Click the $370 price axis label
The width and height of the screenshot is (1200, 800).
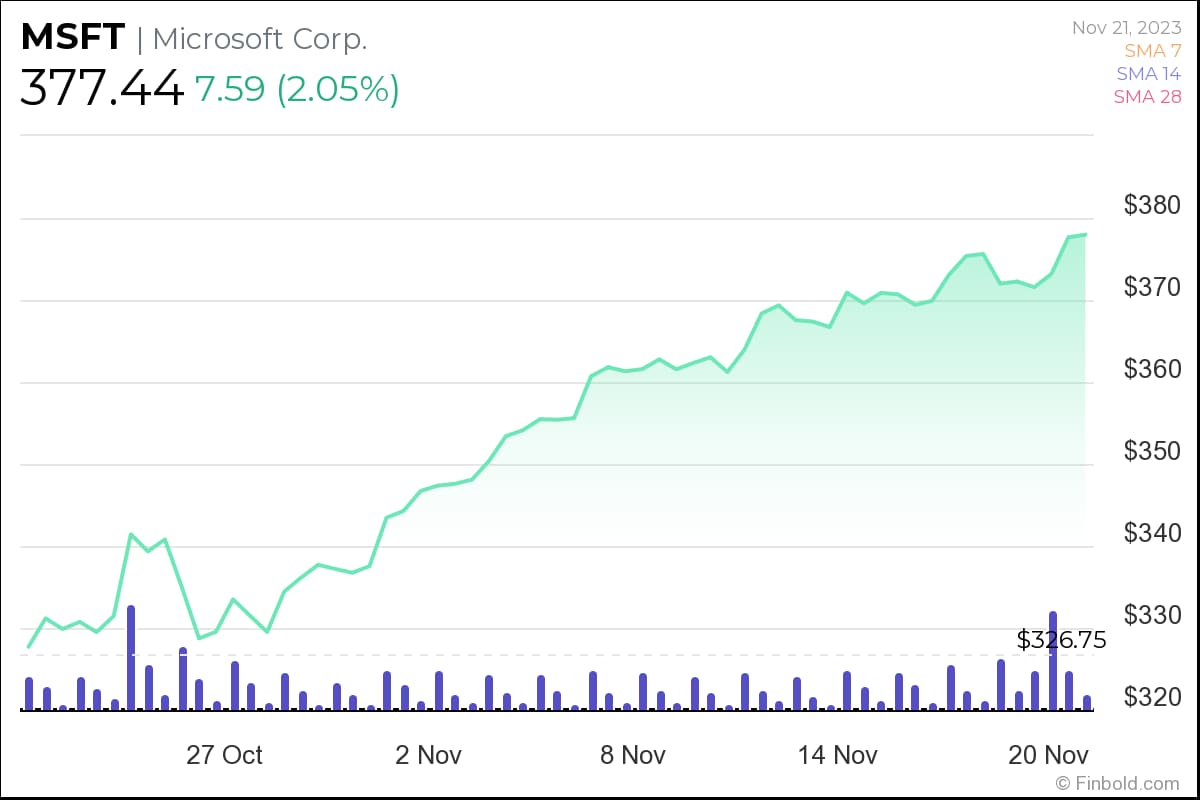coord(1152,288)
